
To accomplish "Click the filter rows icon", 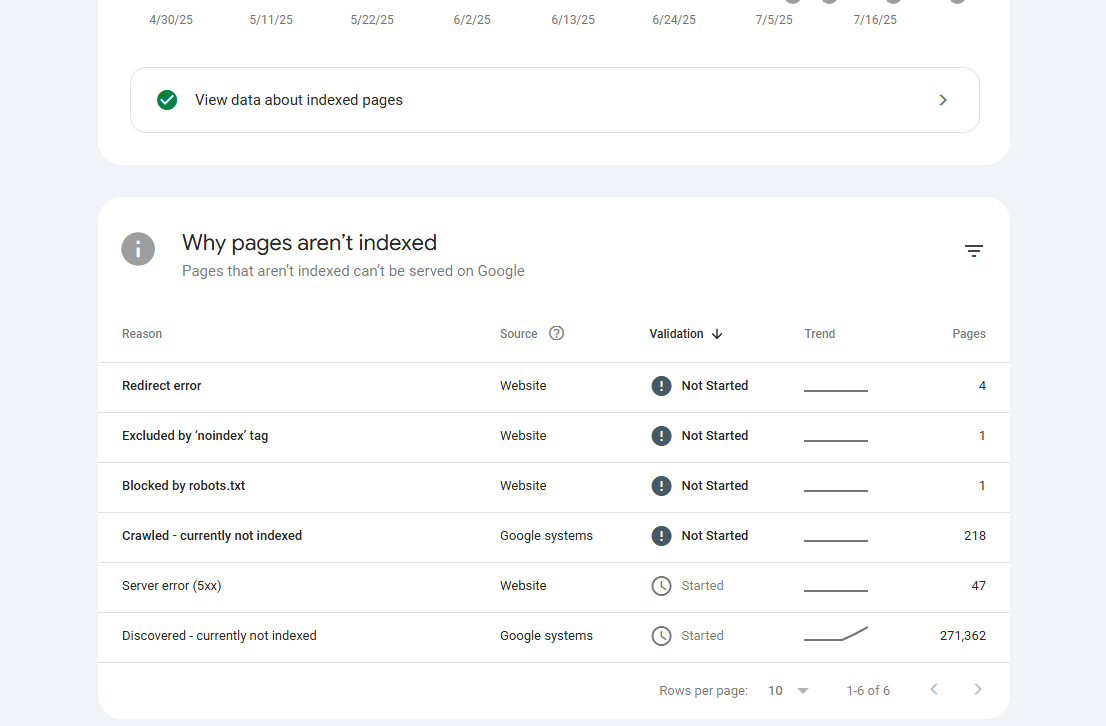I will [974, 251].
